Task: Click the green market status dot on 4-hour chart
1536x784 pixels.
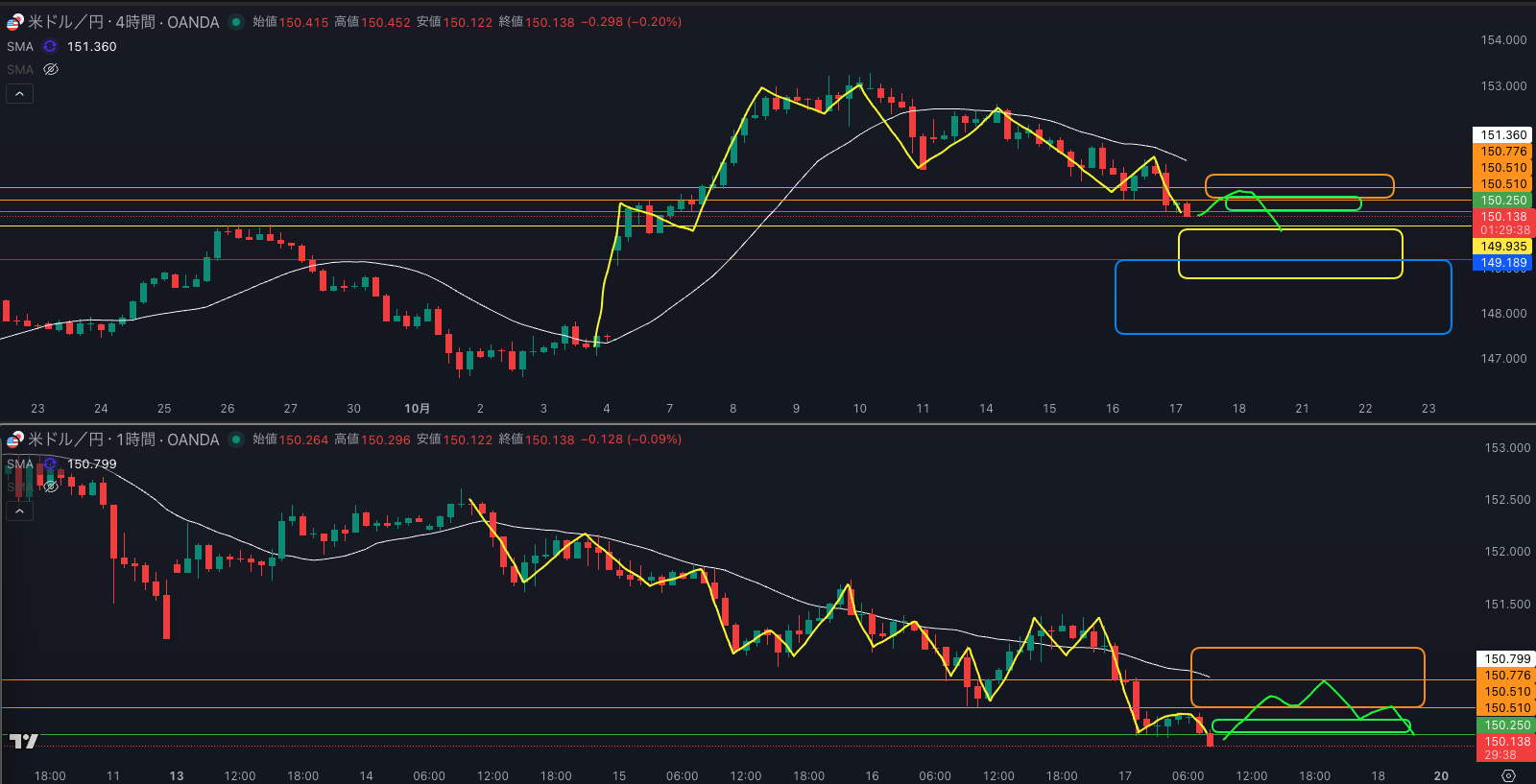Action: pos(235,22)
